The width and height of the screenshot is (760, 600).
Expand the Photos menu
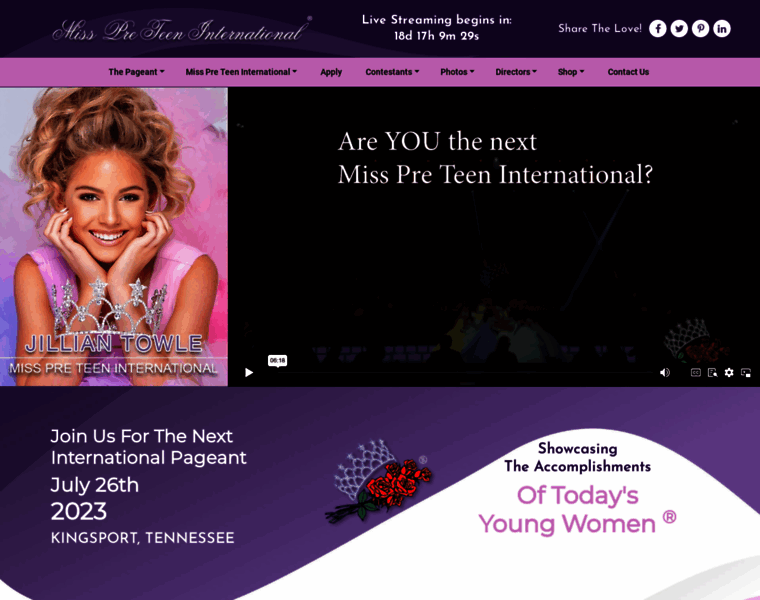click(457, 72)
